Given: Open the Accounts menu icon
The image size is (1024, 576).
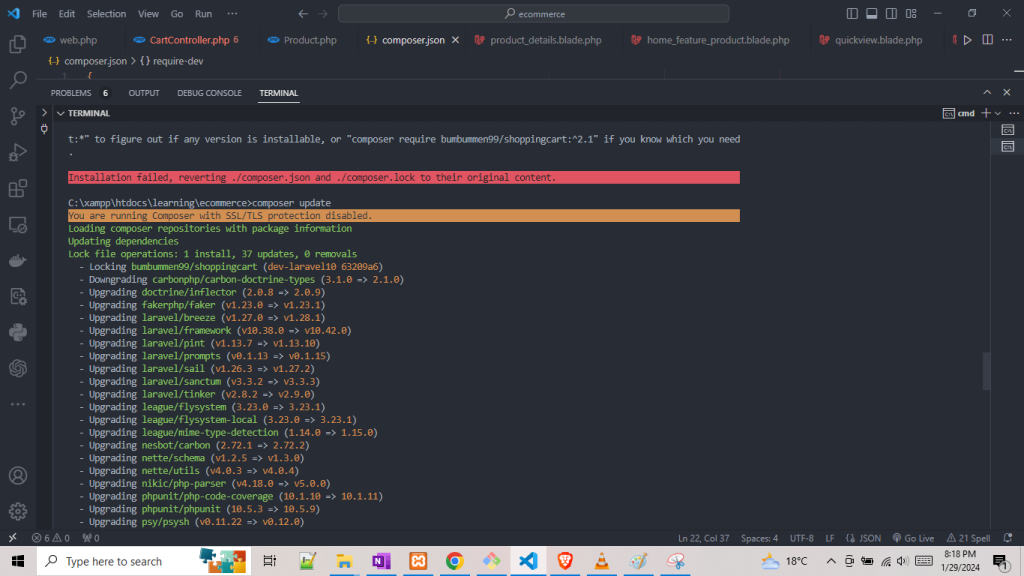Looking at the screenshot, I should pyautogui.click(x=18, y=475).
